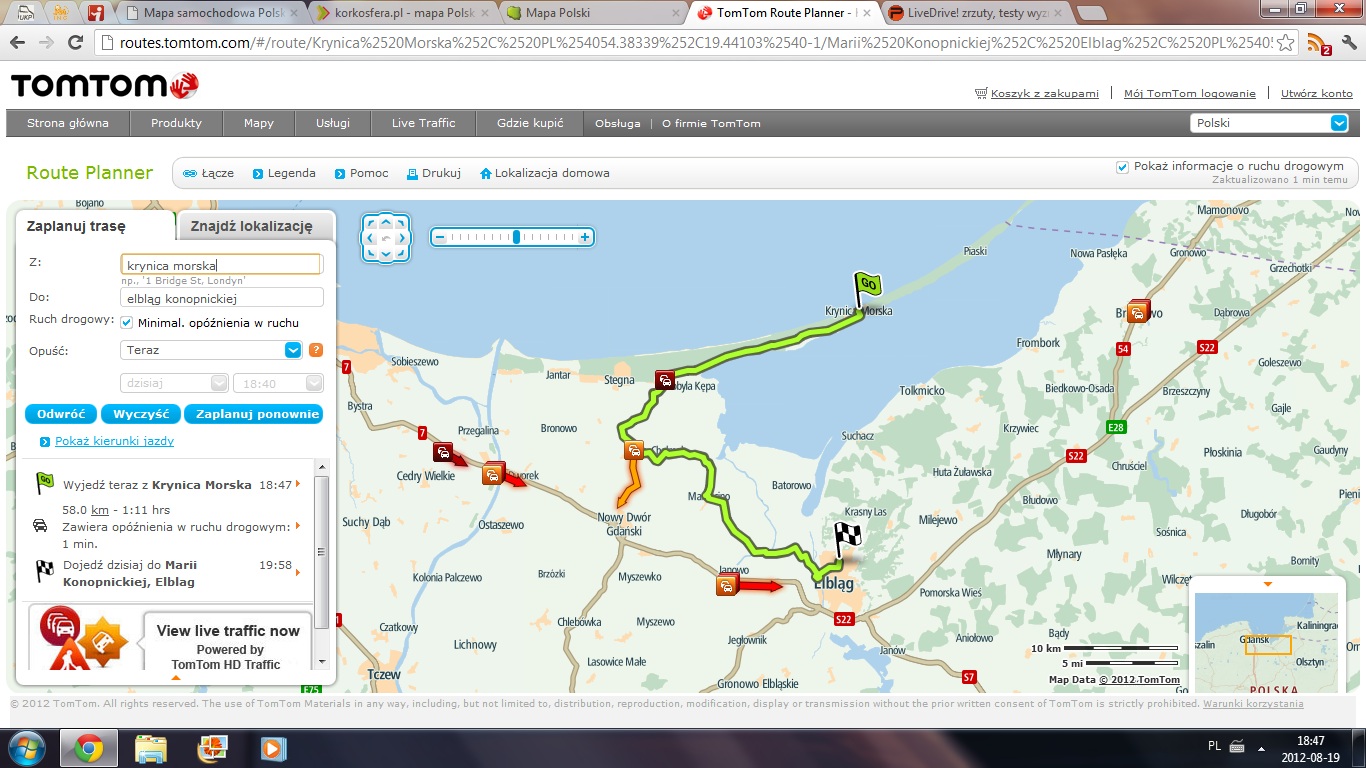
Task: Click the TomTom logo
Action: tap(105, 86)
